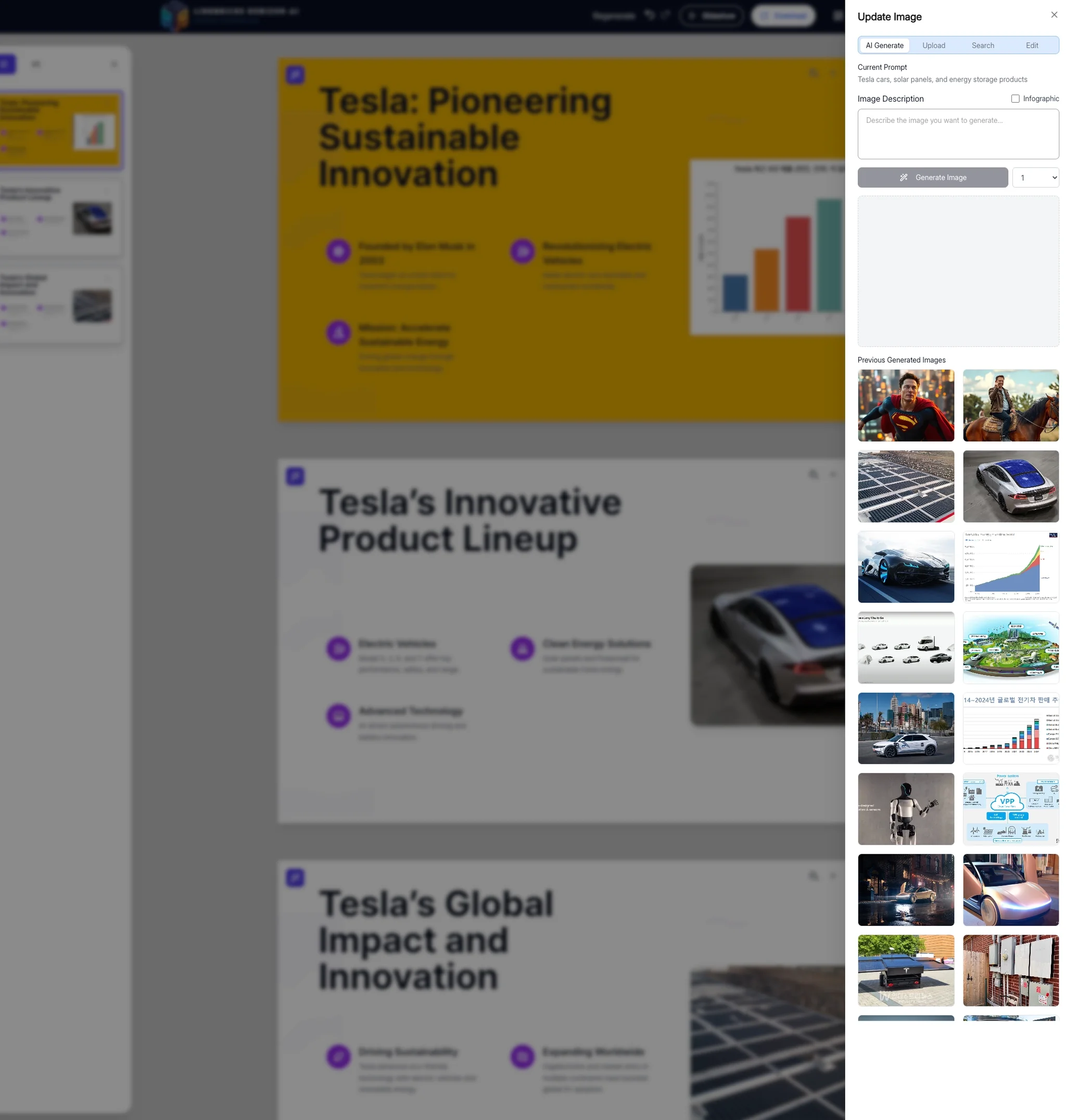Select the Superman-costume man thumbnail
1066x1120 pixels.
(905, 406)
